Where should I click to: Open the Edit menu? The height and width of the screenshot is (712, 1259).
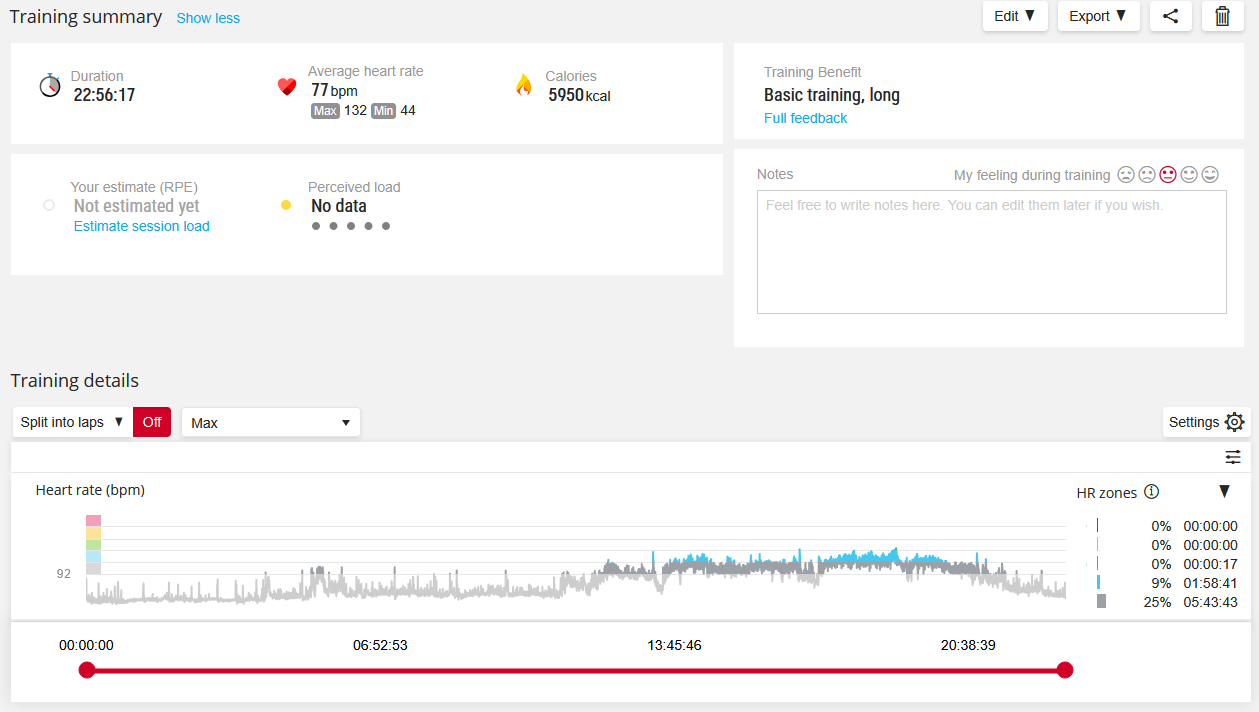pyautogui.click(x=1015, y=16)
